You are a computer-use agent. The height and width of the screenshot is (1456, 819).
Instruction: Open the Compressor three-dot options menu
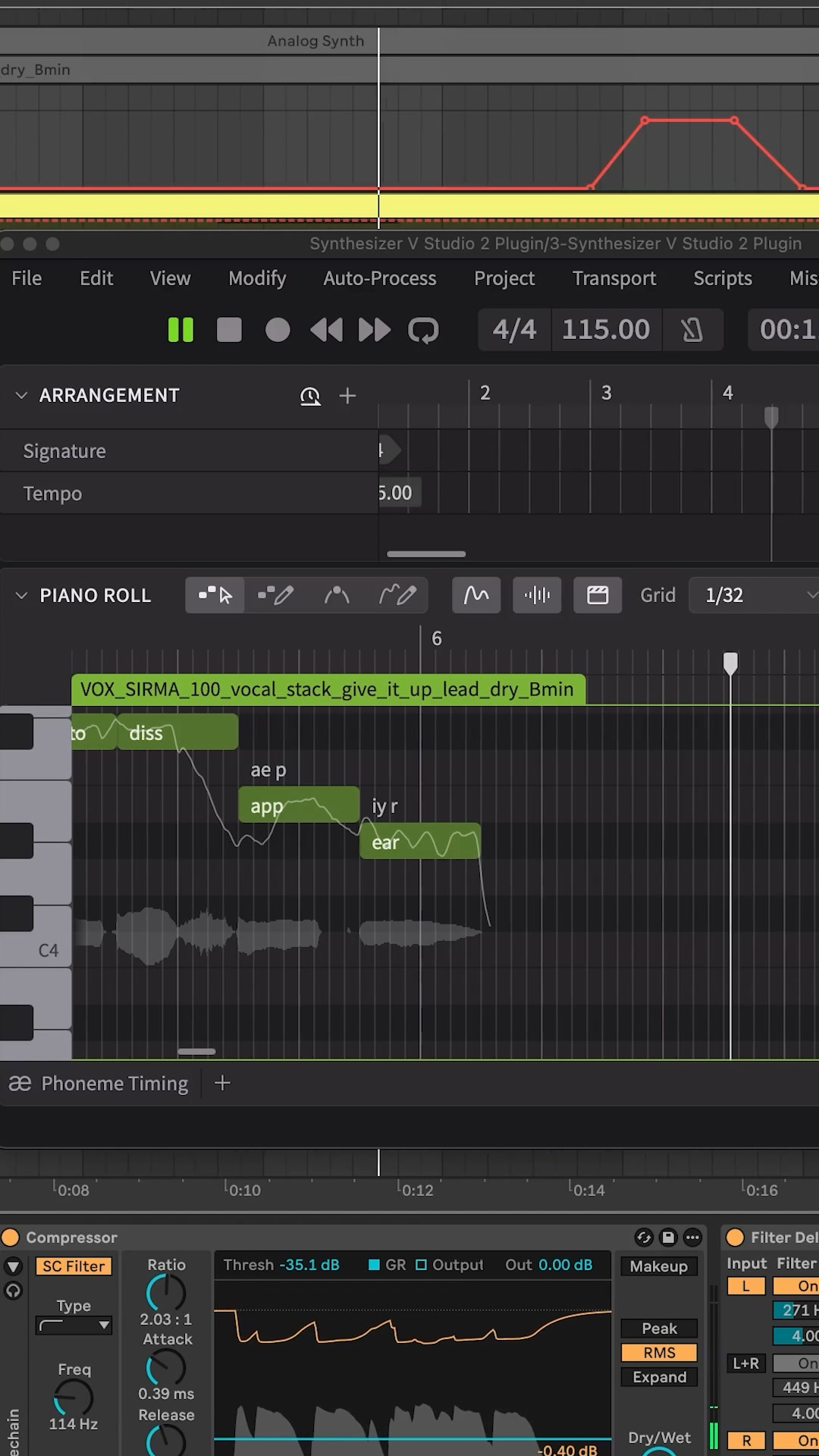pos(692,1238)
